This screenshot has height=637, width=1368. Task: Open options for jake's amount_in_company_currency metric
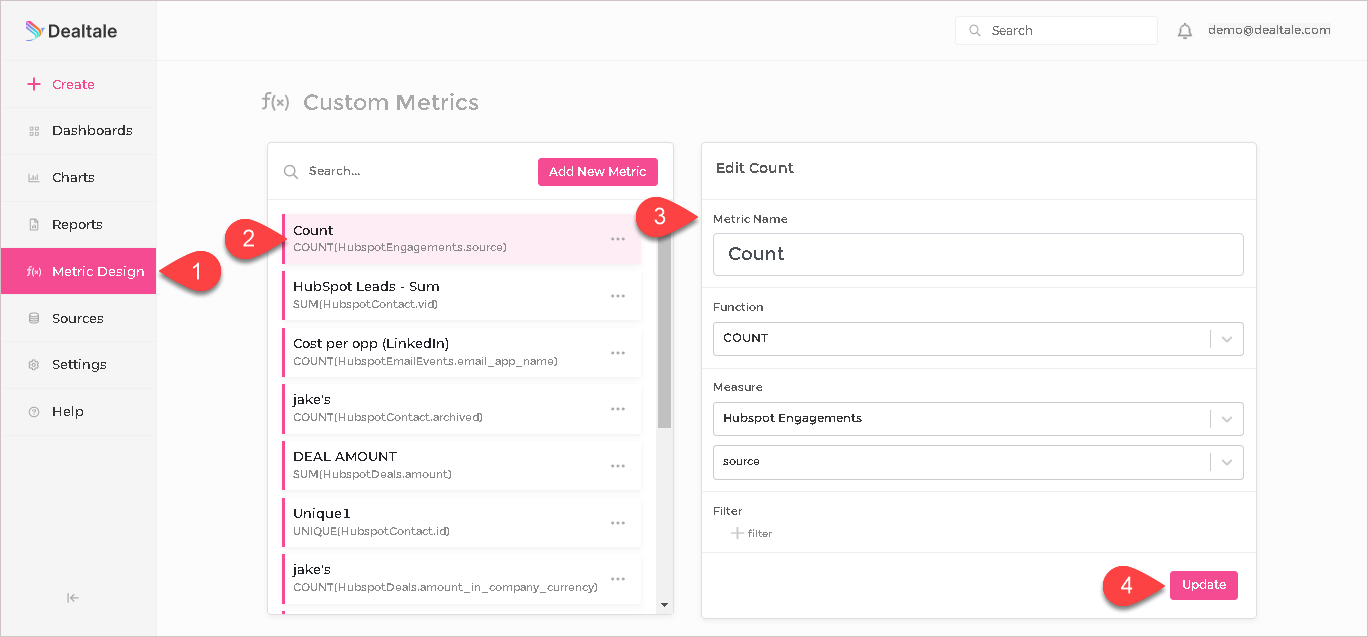pos(618,579)
